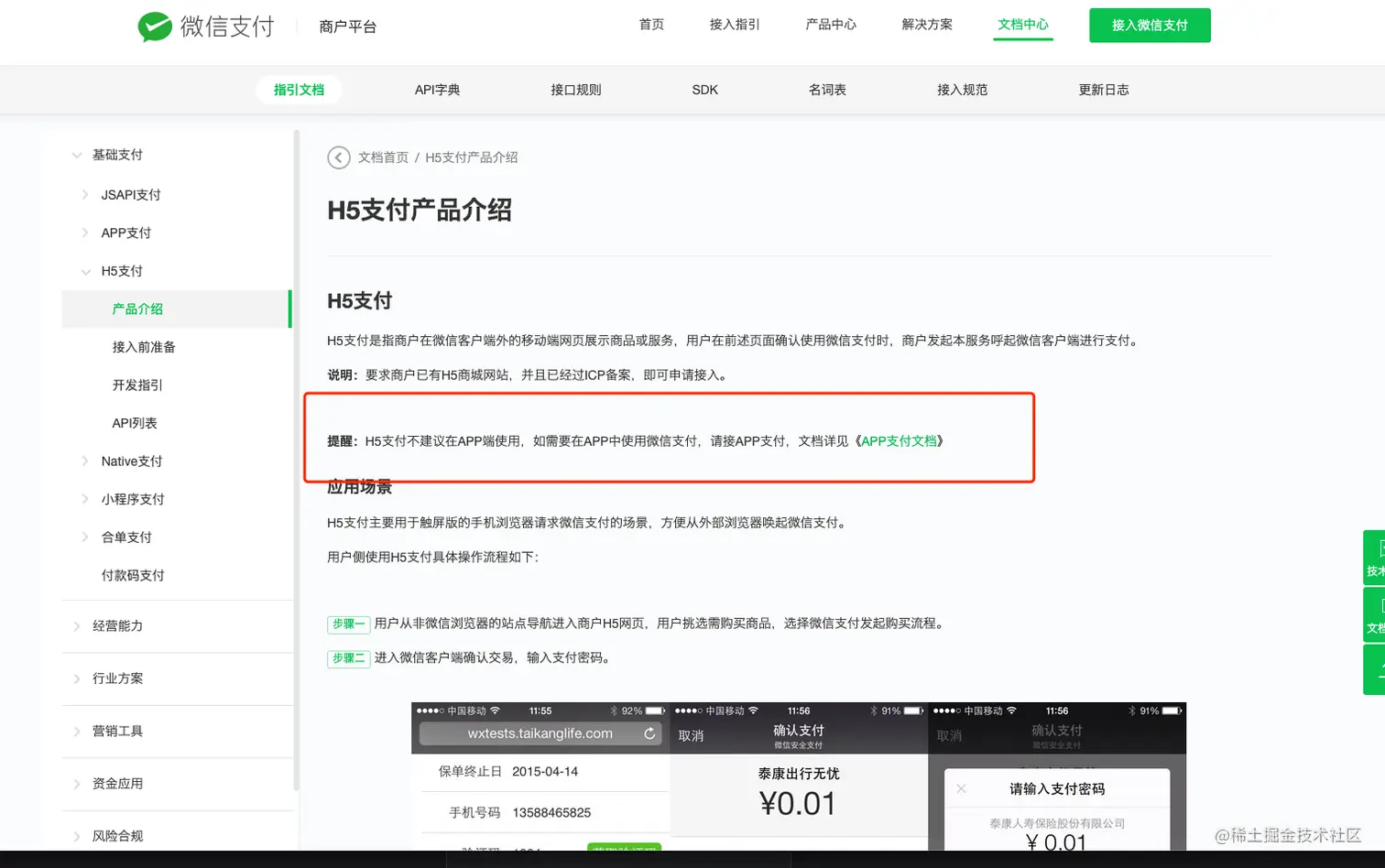This screenshot has height=868, width=1385.
Task: Switch to the 接入规范 tab
Action: pos(962,90)
